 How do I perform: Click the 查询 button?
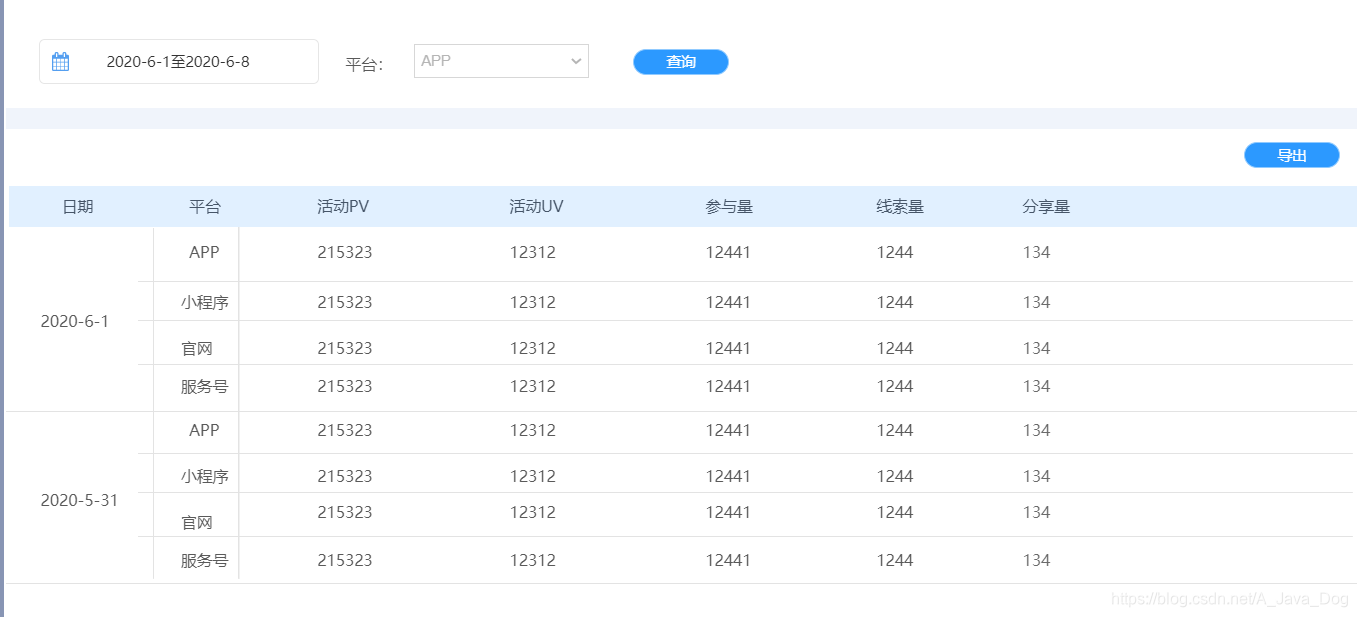[681, 62]
